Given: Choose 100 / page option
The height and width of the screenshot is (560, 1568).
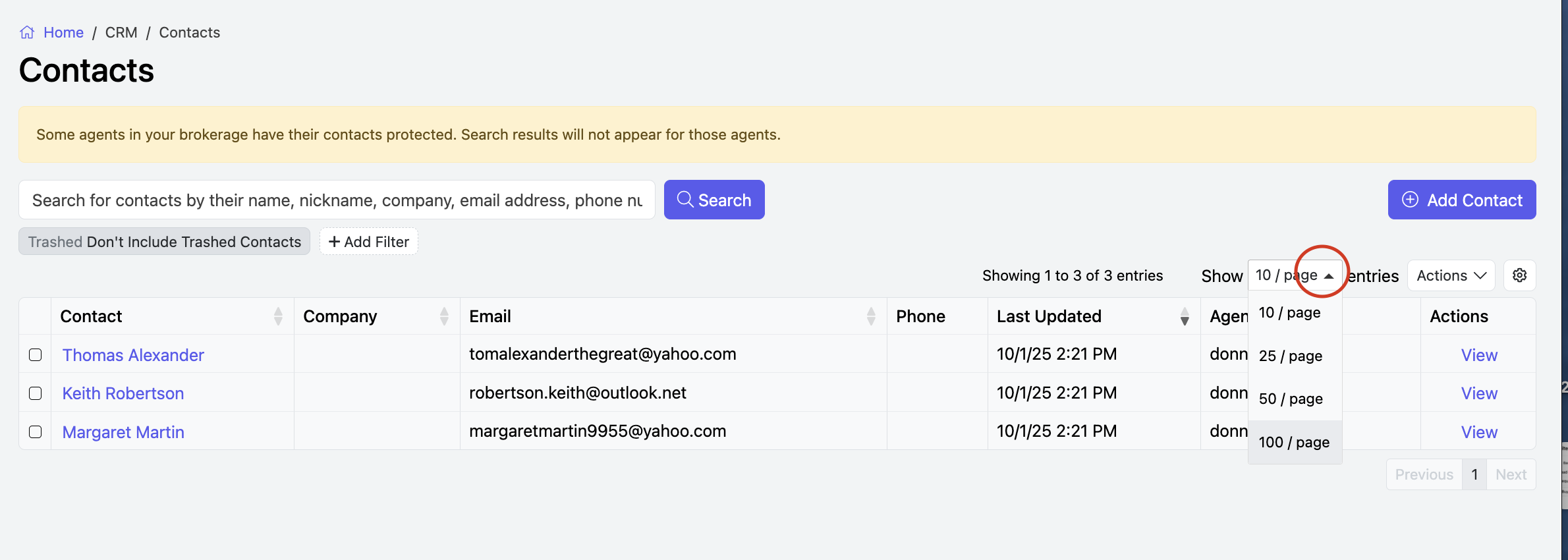Looking at the screenshot, I should [1295, 442].
